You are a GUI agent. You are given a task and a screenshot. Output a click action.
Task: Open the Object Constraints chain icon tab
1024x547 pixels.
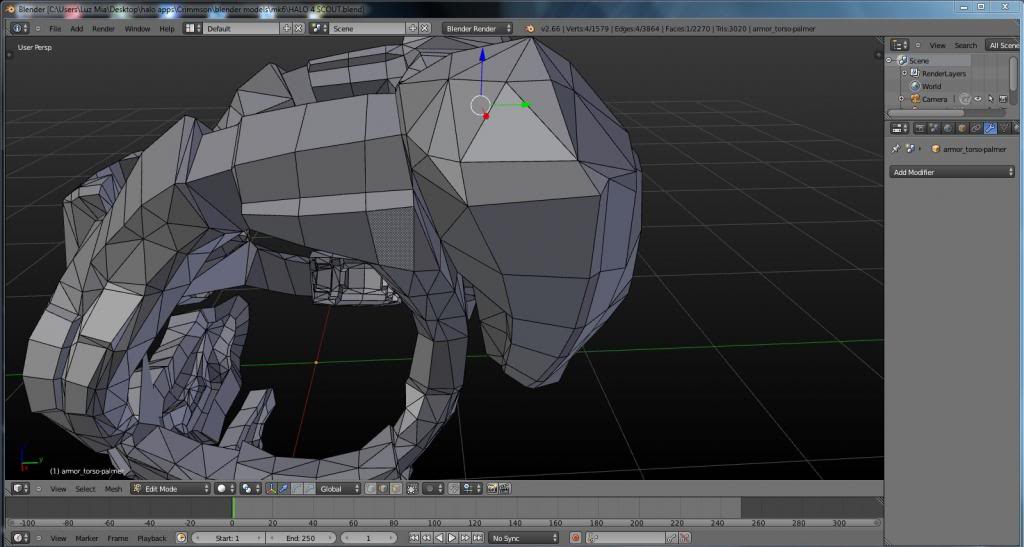click(x=976, y=128)
